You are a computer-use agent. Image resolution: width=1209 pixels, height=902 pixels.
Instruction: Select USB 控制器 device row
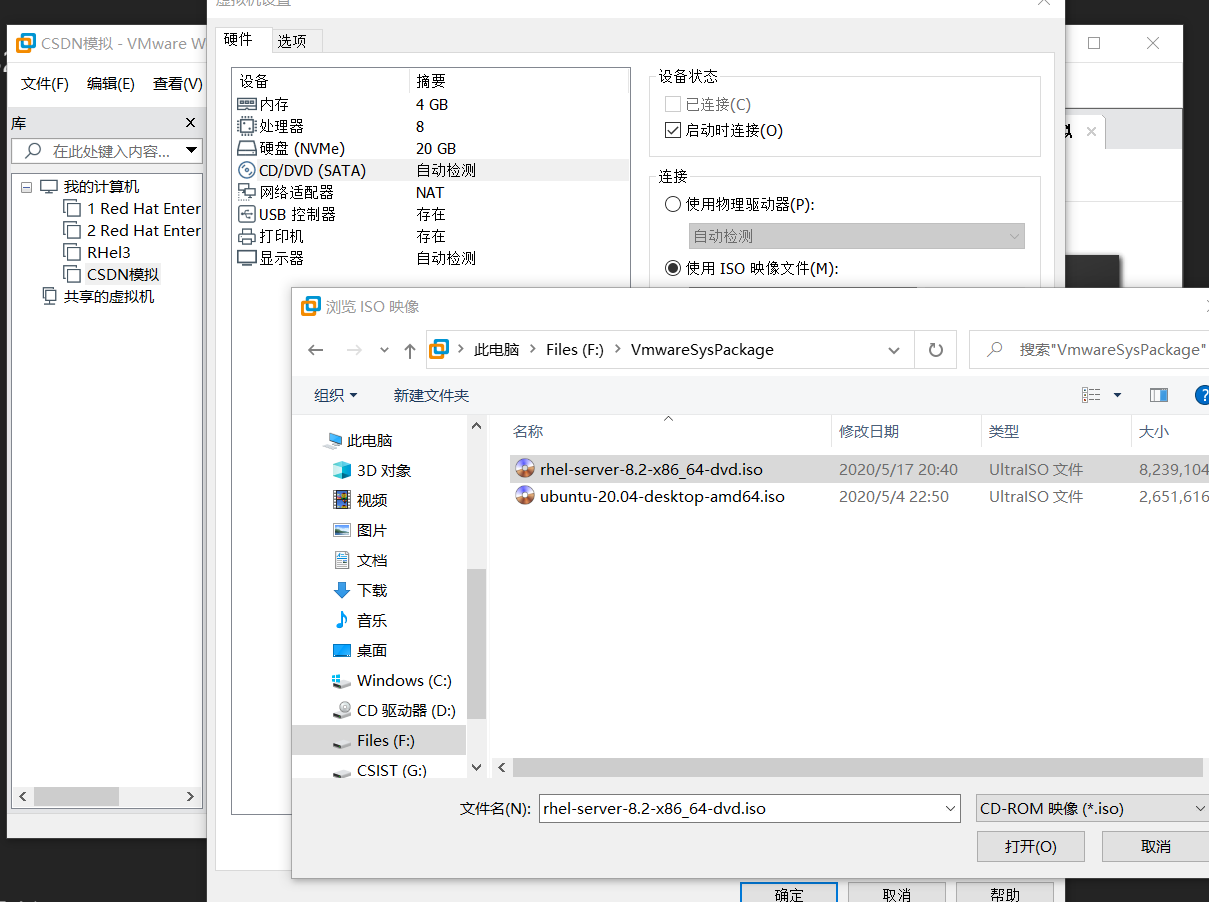(x=431, y=214)
